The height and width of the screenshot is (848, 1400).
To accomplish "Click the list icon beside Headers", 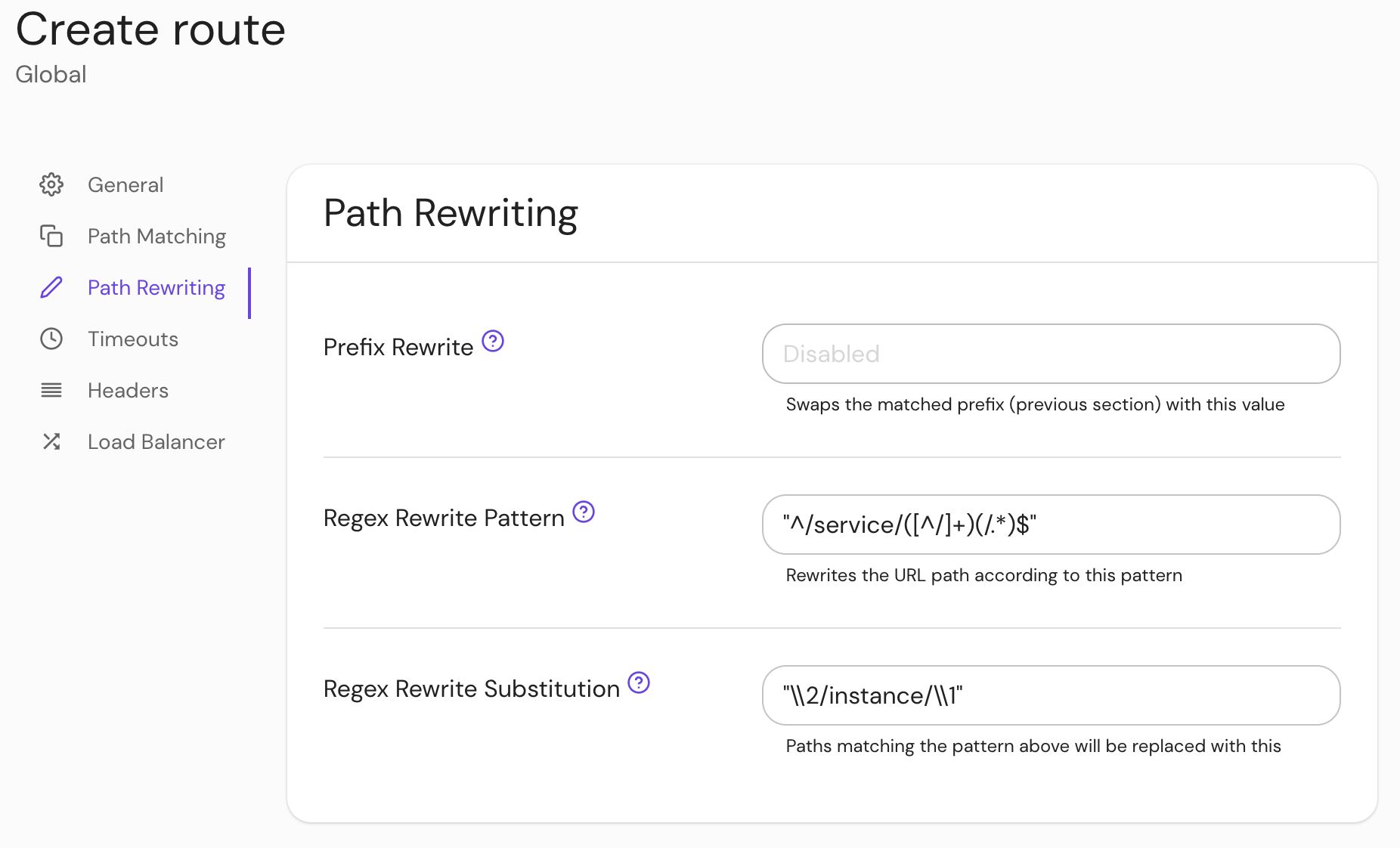I will point(51,390).
